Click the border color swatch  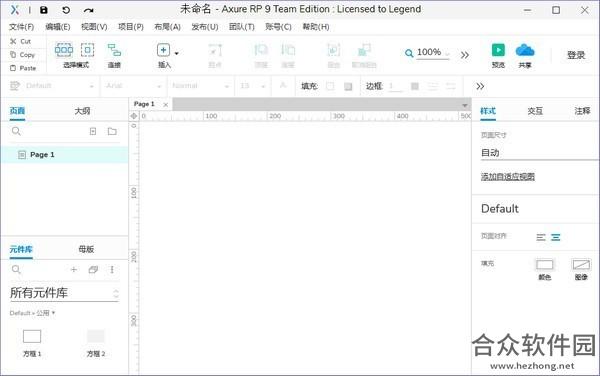pyautogui.click(x=414, y=86)
